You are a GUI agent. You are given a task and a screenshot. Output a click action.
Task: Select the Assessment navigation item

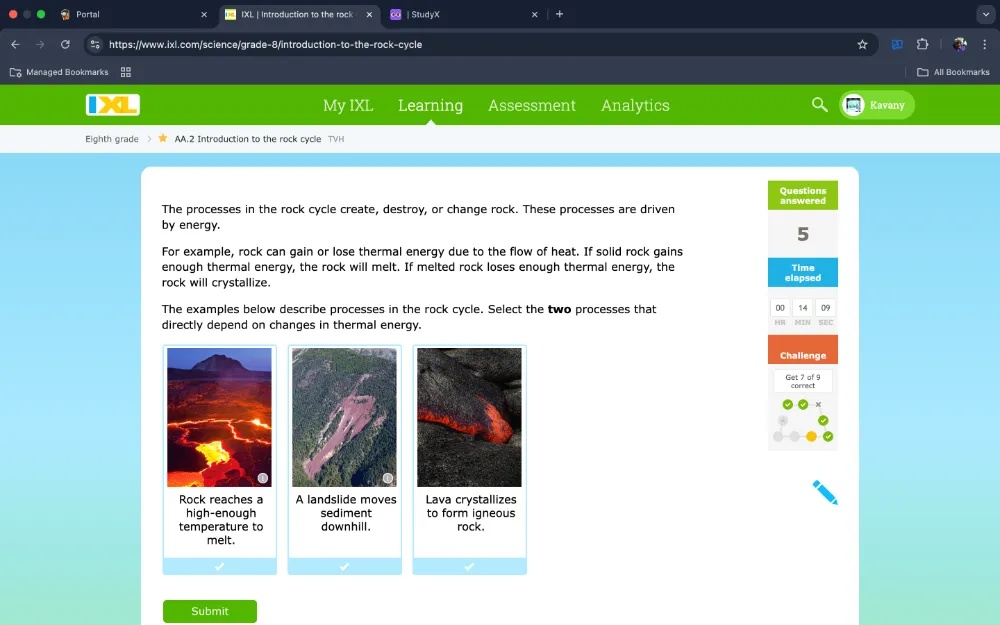532,105
